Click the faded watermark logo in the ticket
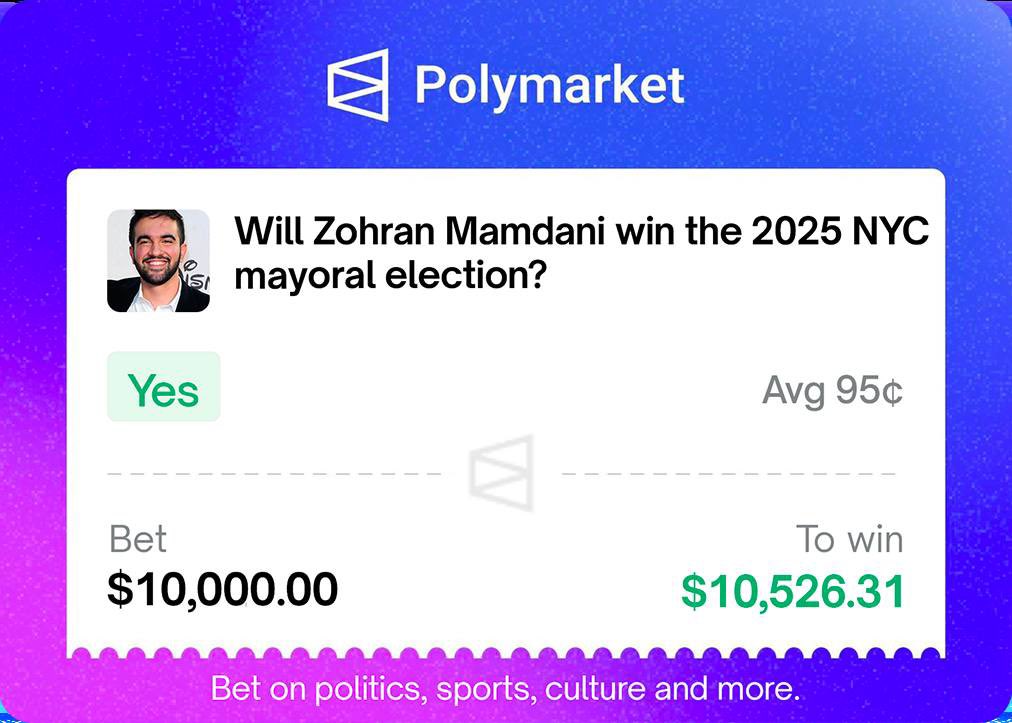The width and height of the screenshot is (1012, 723). coord(501,472)
